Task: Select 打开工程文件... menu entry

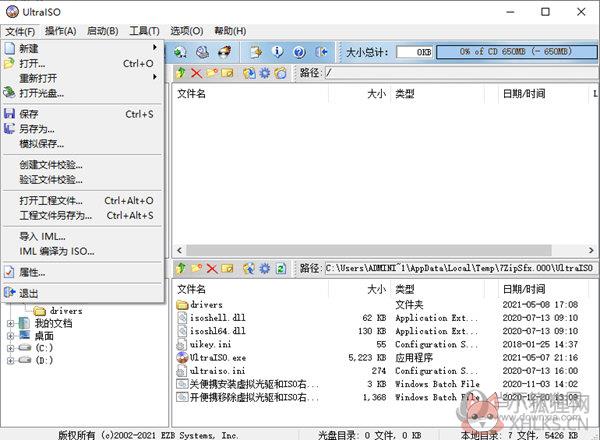Action: point(83,200)
